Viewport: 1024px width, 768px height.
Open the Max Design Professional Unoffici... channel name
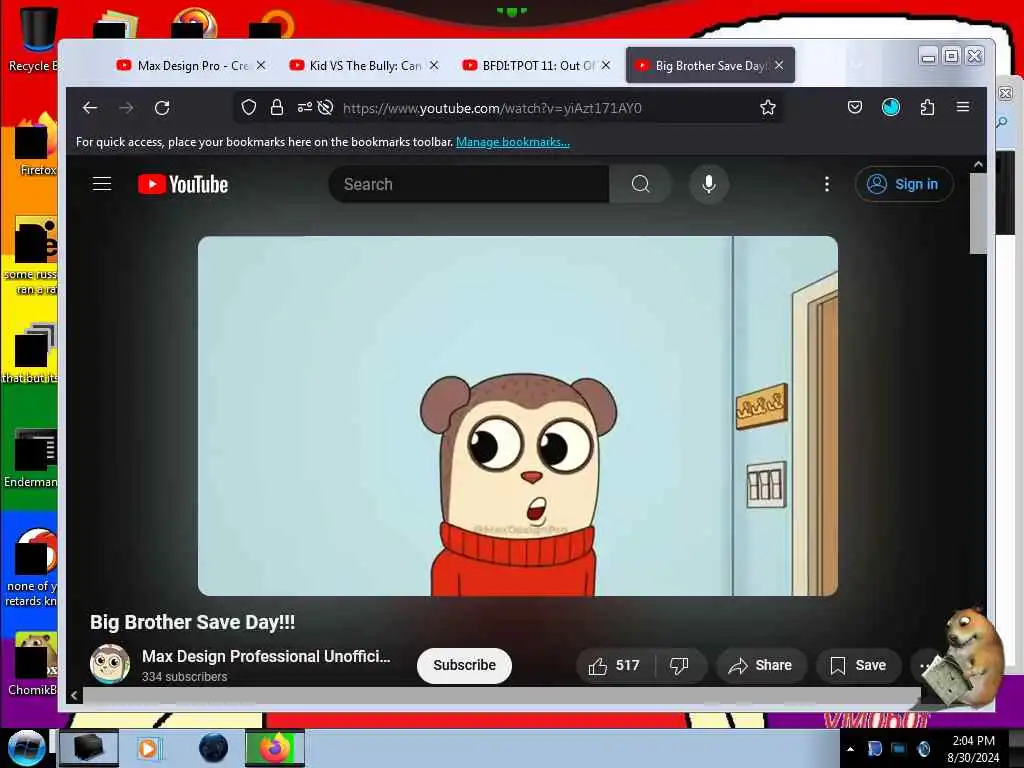(x=266, y=656)
